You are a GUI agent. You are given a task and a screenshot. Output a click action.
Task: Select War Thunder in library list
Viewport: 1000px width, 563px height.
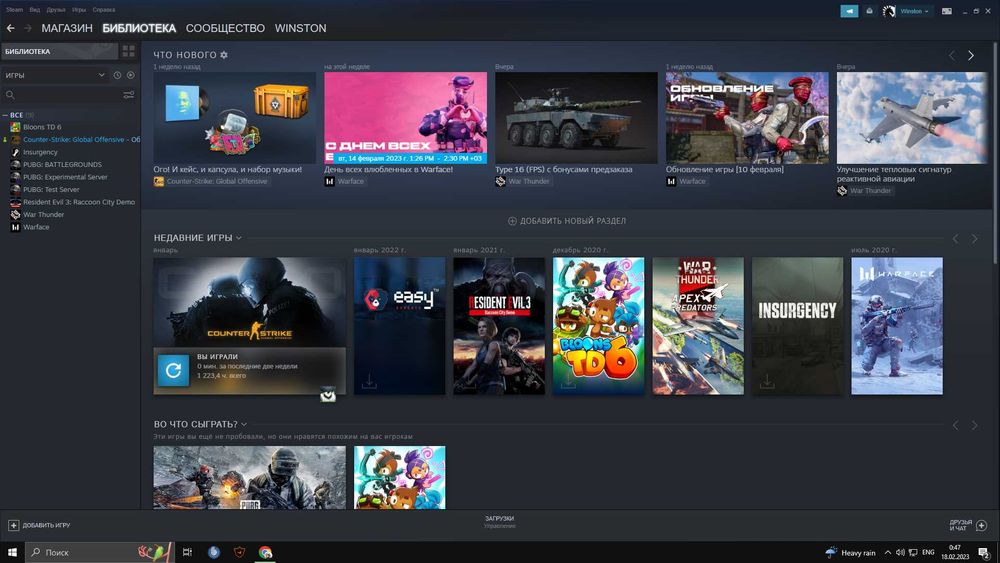[x=43, y=215]
